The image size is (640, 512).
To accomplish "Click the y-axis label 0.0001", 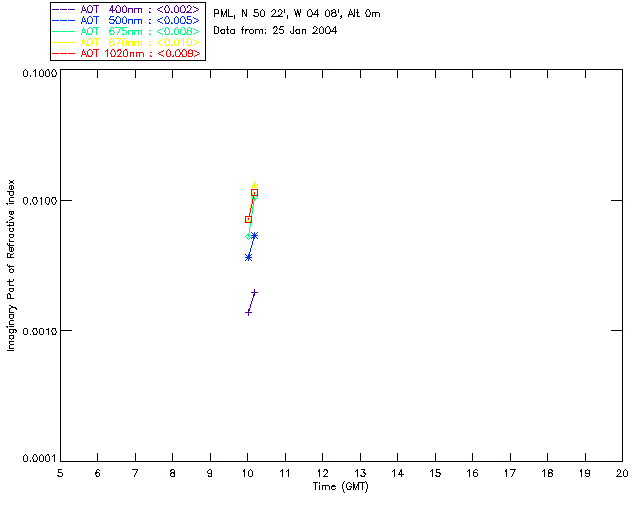I will 40,459.
